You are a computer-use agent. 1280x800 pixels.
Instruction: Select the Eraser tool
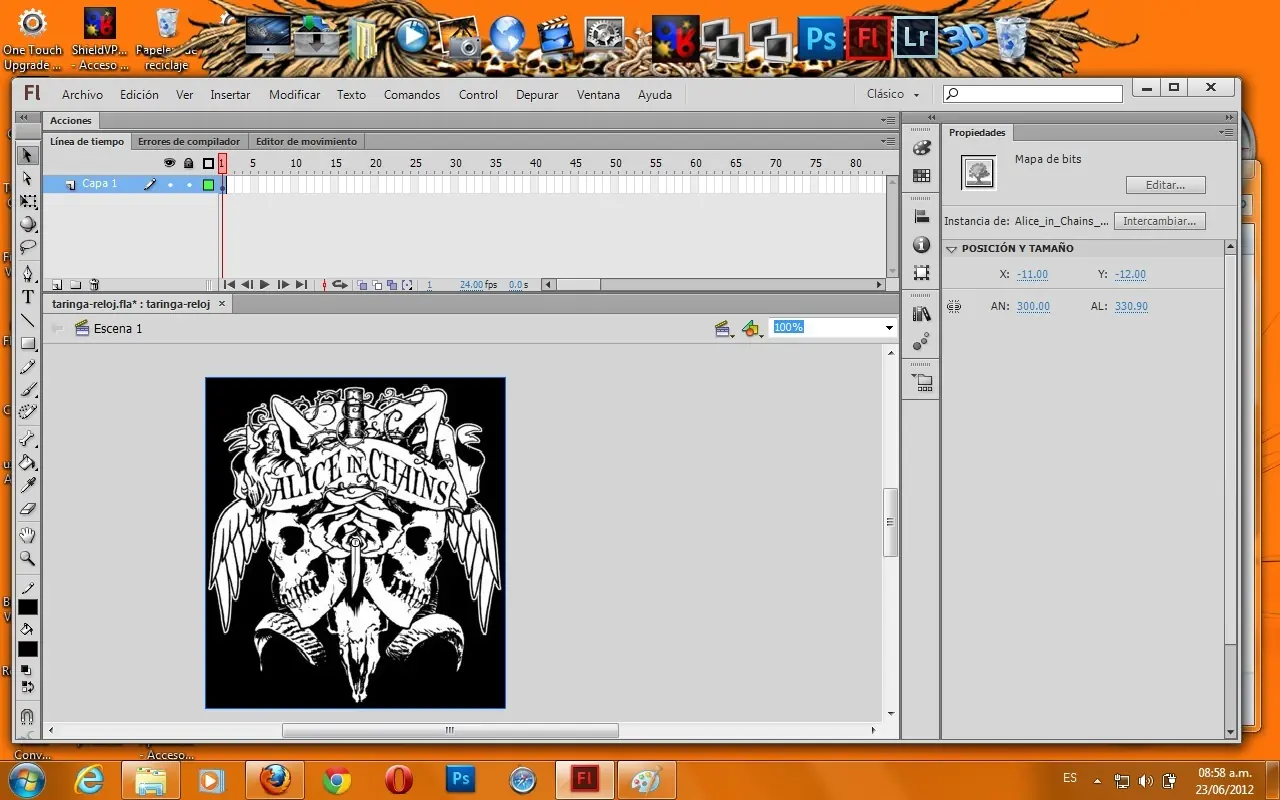tap(28, 508)
